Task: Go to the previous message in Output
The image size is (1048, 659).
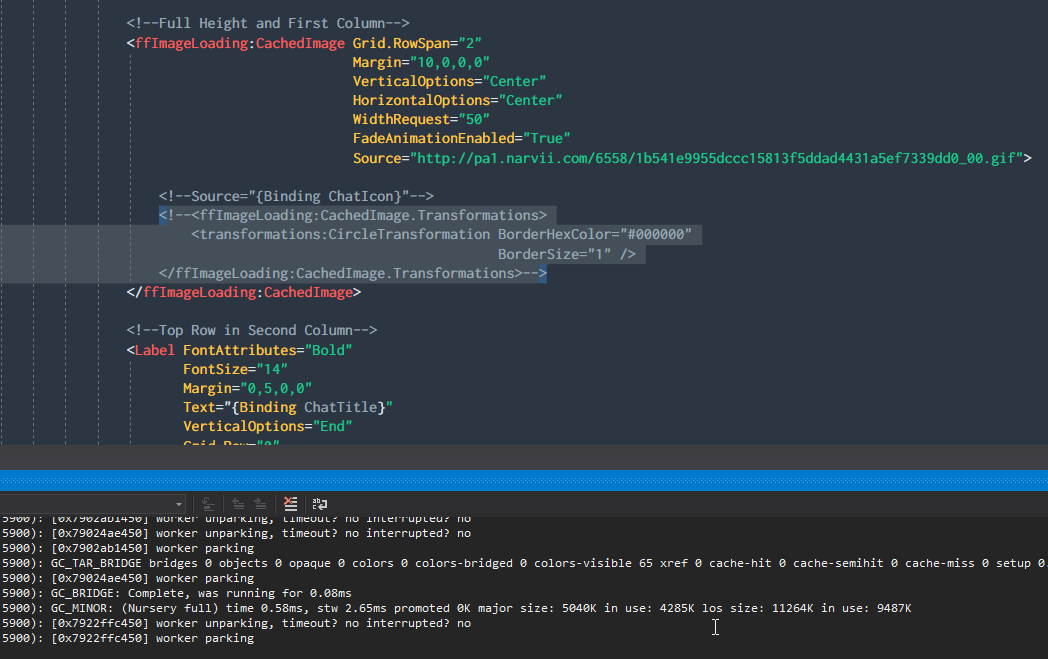Action: 238,503
